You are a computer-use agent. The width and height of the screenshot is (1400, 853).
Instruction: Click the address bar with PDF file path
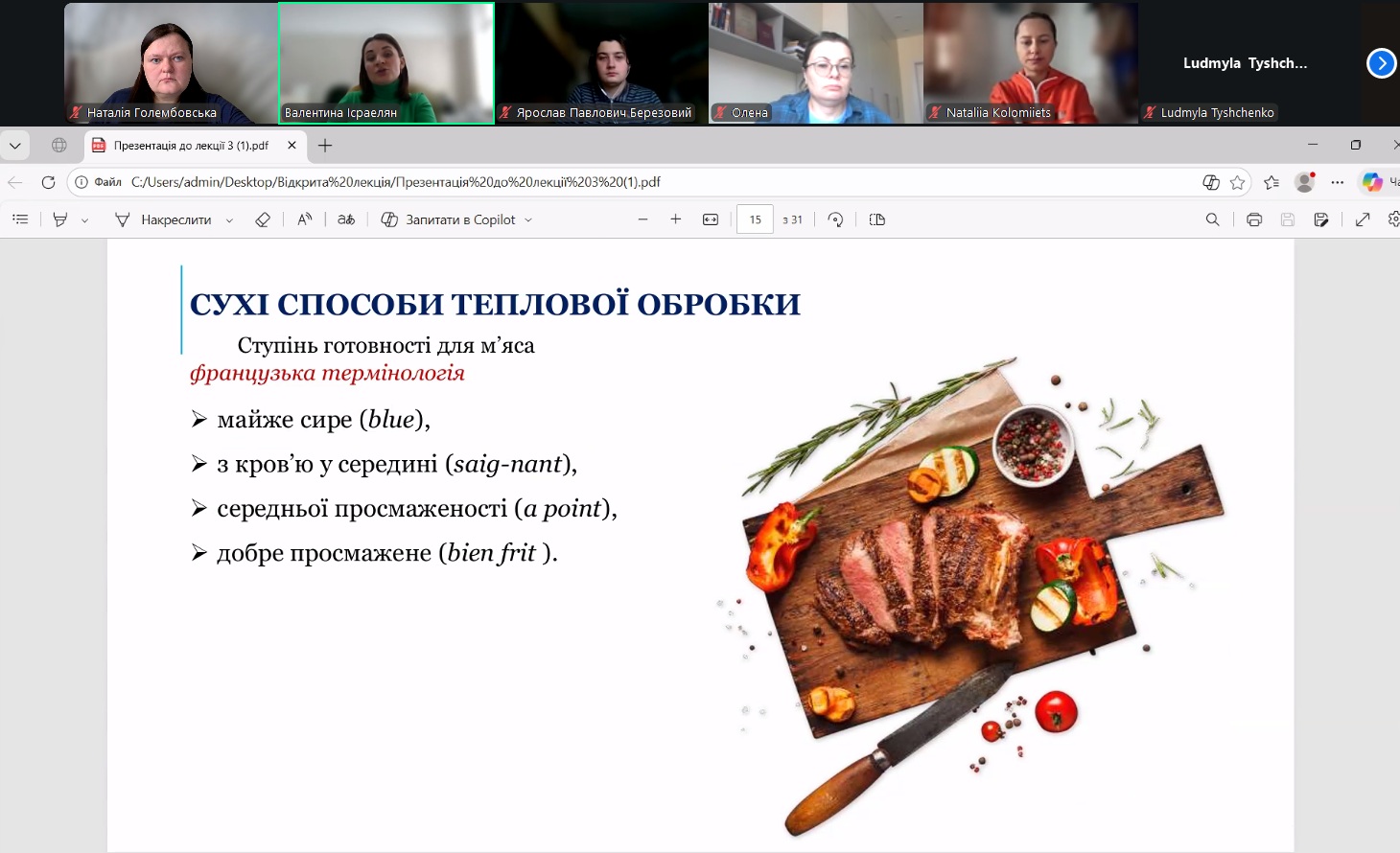click(x=662, y=182)
